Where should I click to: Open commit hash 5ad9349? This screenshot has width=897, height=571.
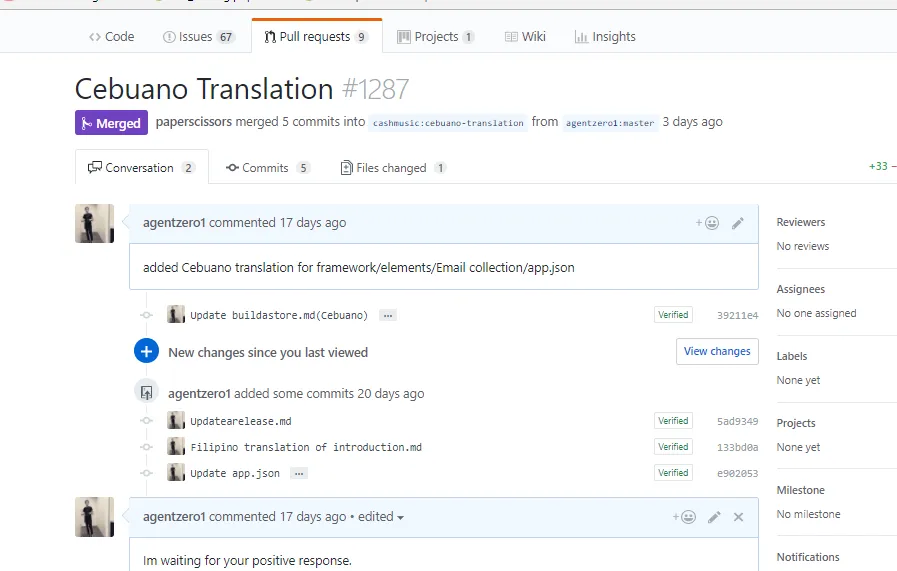(737, 422)
